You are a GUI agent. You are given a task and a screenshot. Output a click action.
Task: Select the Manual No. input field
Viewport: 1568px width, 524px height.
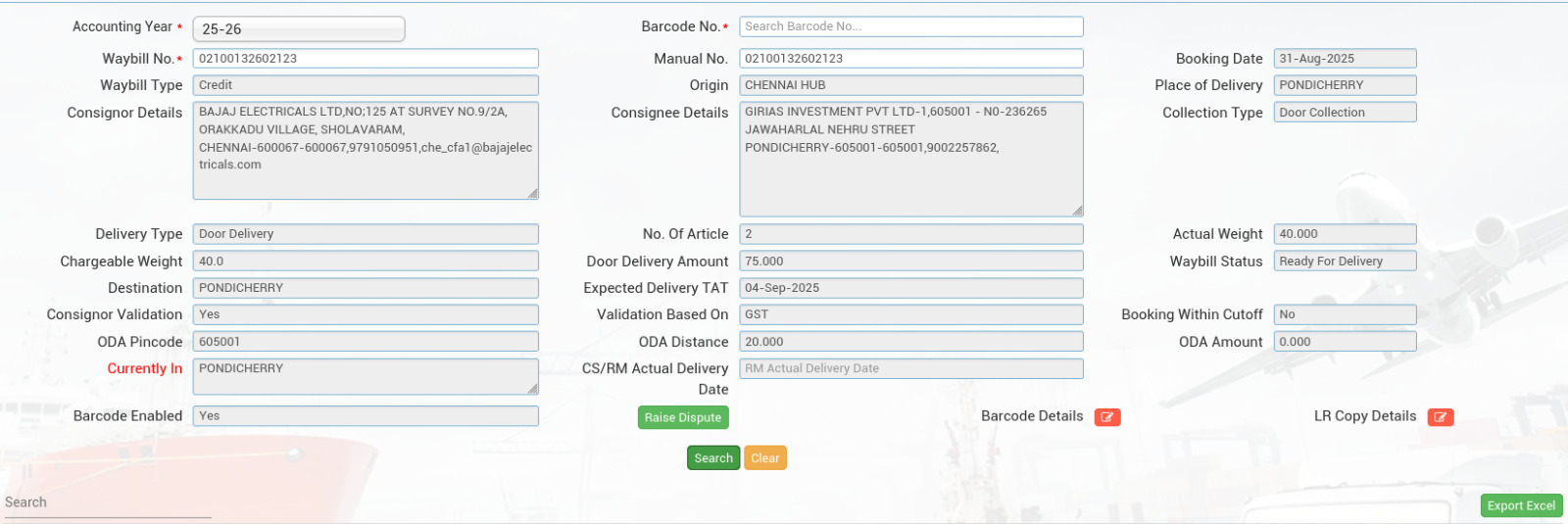[910, 59]
